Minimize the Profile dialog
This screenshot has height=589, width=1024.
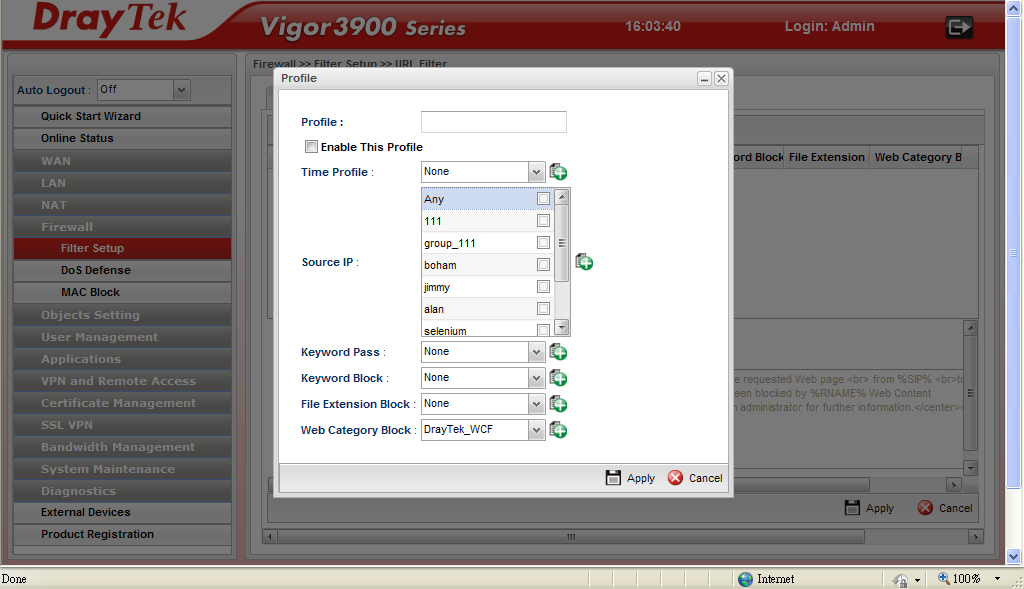pos(704,79)
